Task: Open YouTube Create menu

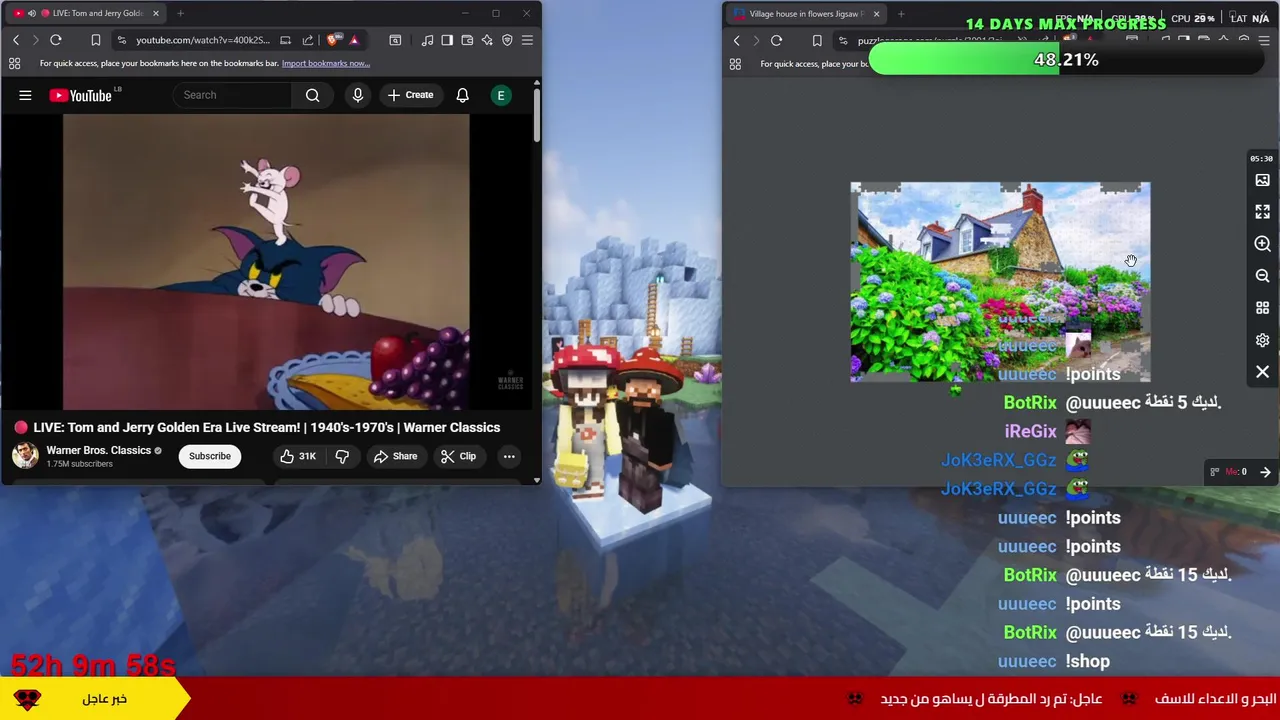Action: 410,95
